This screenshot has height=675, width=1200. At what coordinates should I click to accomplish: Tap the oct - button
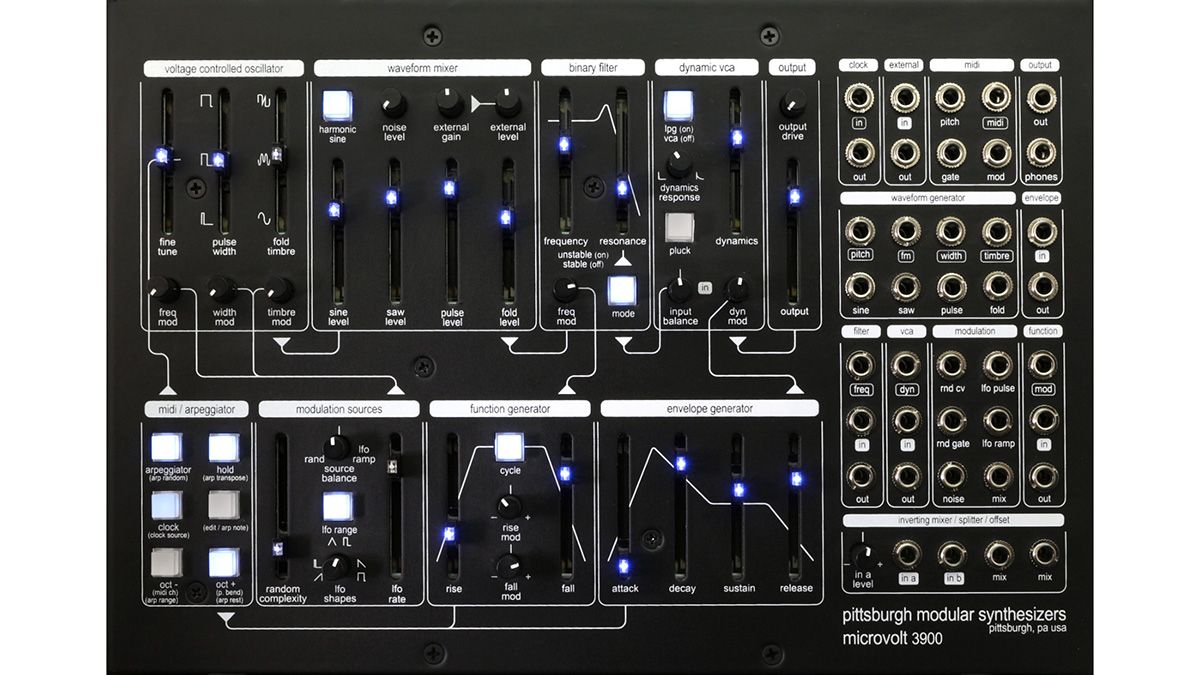pyautogui.click(x=167, y=563)
